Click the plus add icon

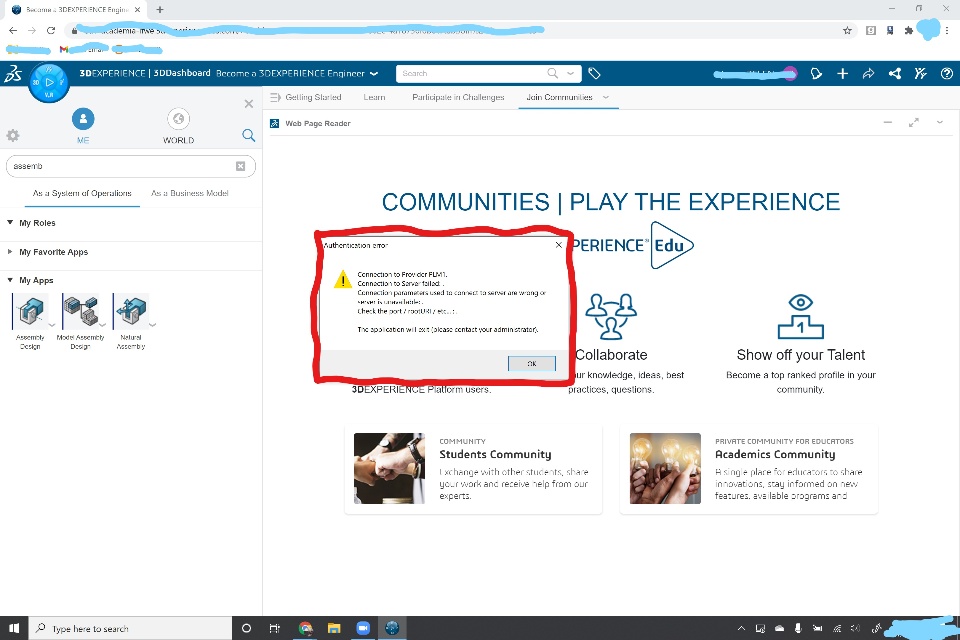842,73
